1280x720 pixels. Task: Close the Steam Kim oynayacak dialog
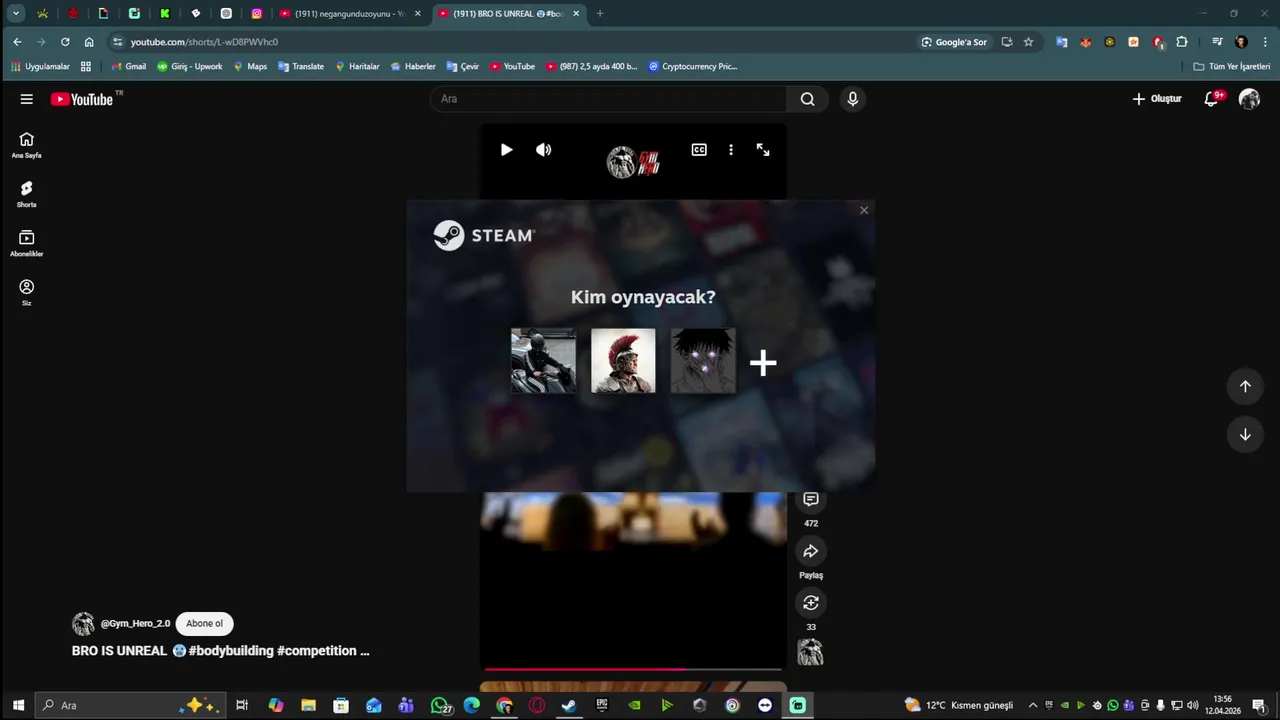[x=864, y=210]
